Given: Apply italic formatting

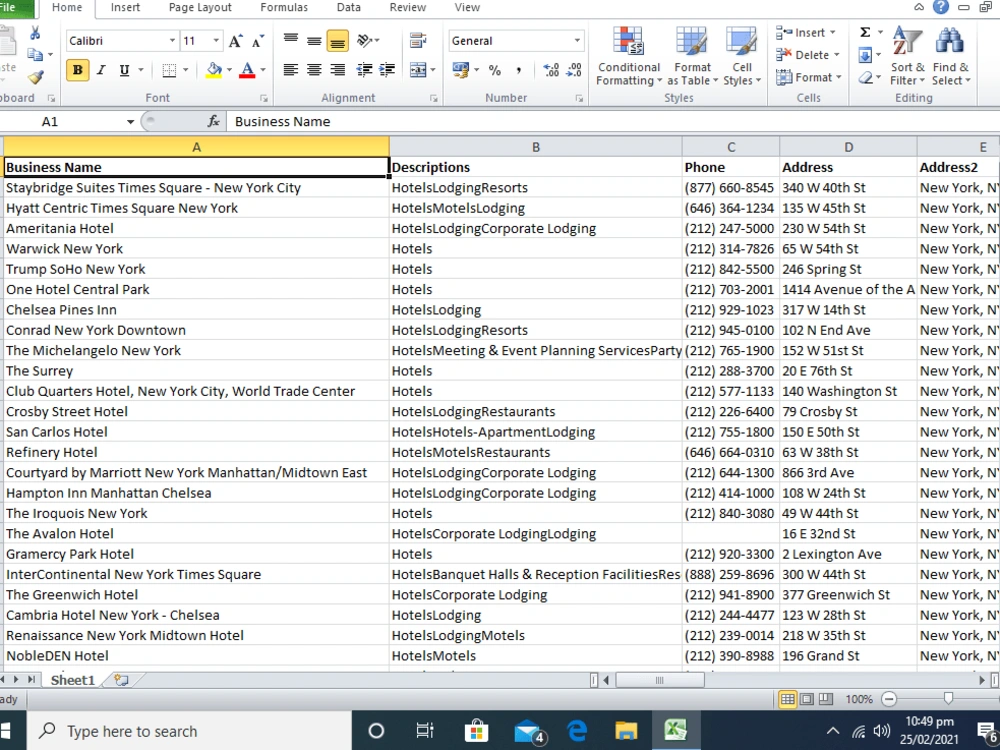Looking at the screenshot, I should tap(99, 70).
